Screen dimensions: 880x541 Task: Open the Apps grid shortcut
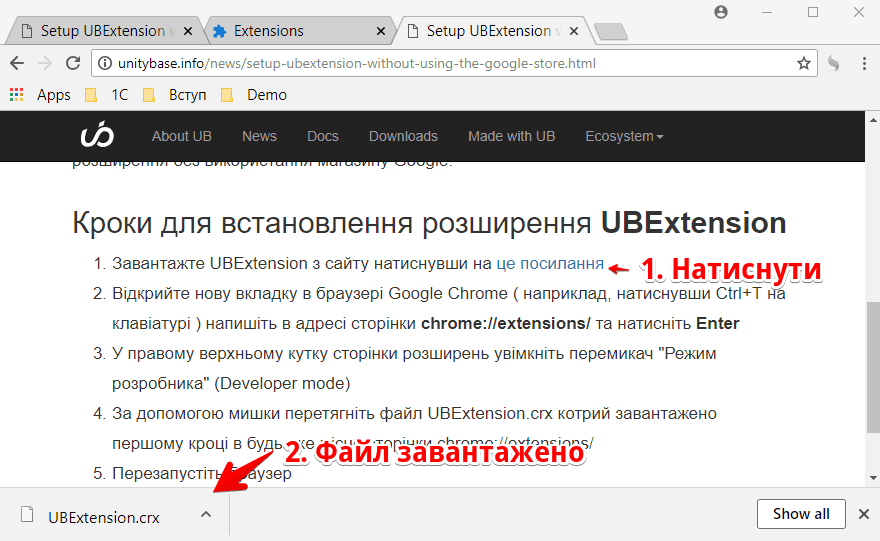40,95
